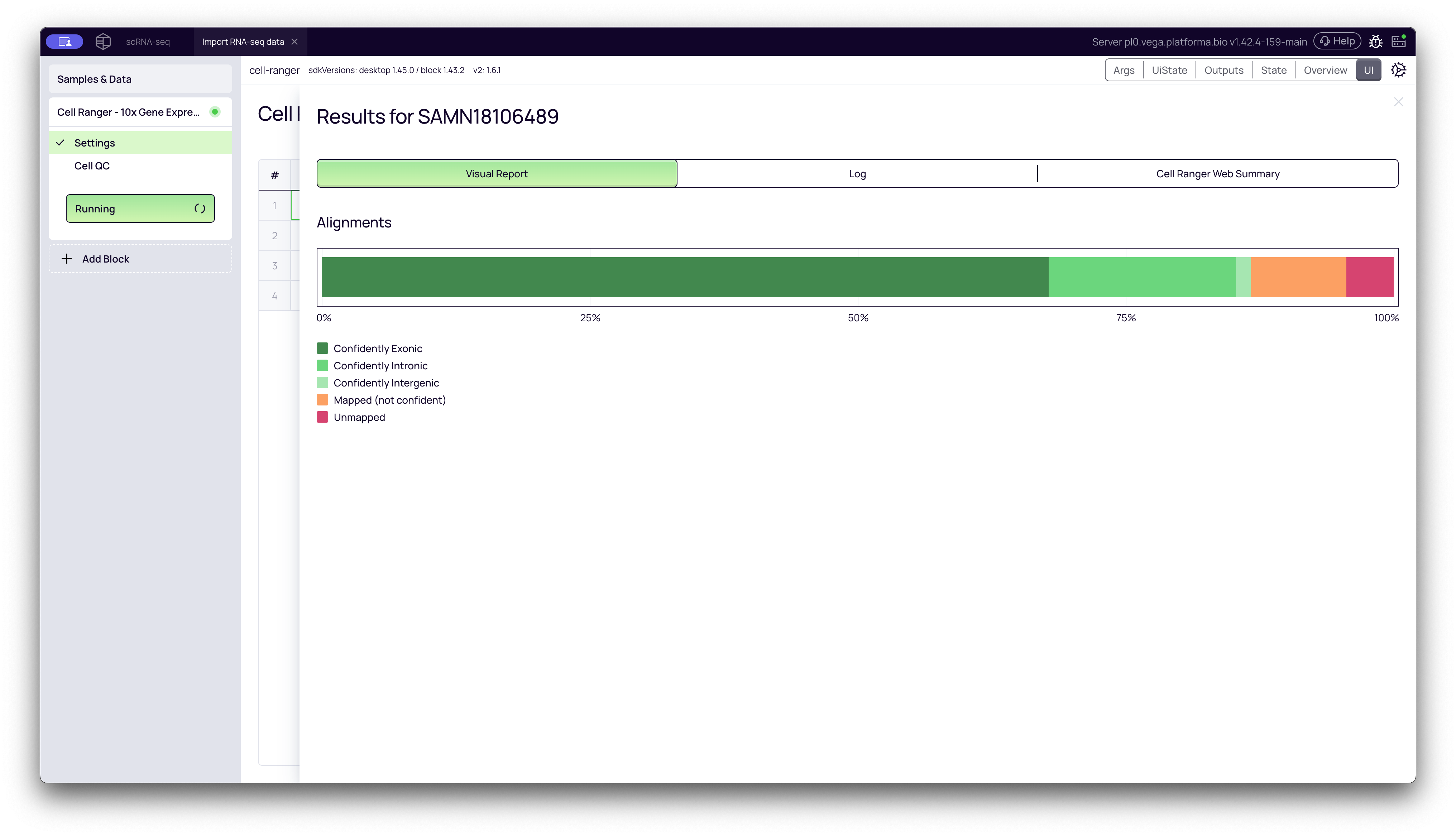Expand the Cell Ranger - 10x Gene Expression block
Screen dimensions: 1456x836
[x=129, y=112]
